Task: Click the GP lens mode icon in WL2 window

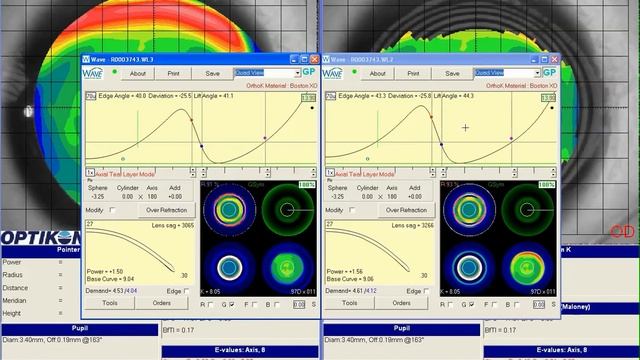Action: [549, 72]
